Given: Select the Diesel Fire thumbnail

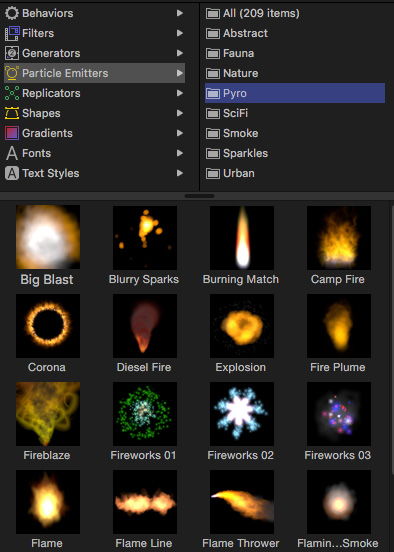Looking at the screenshot, I should [x=145, y=326].
